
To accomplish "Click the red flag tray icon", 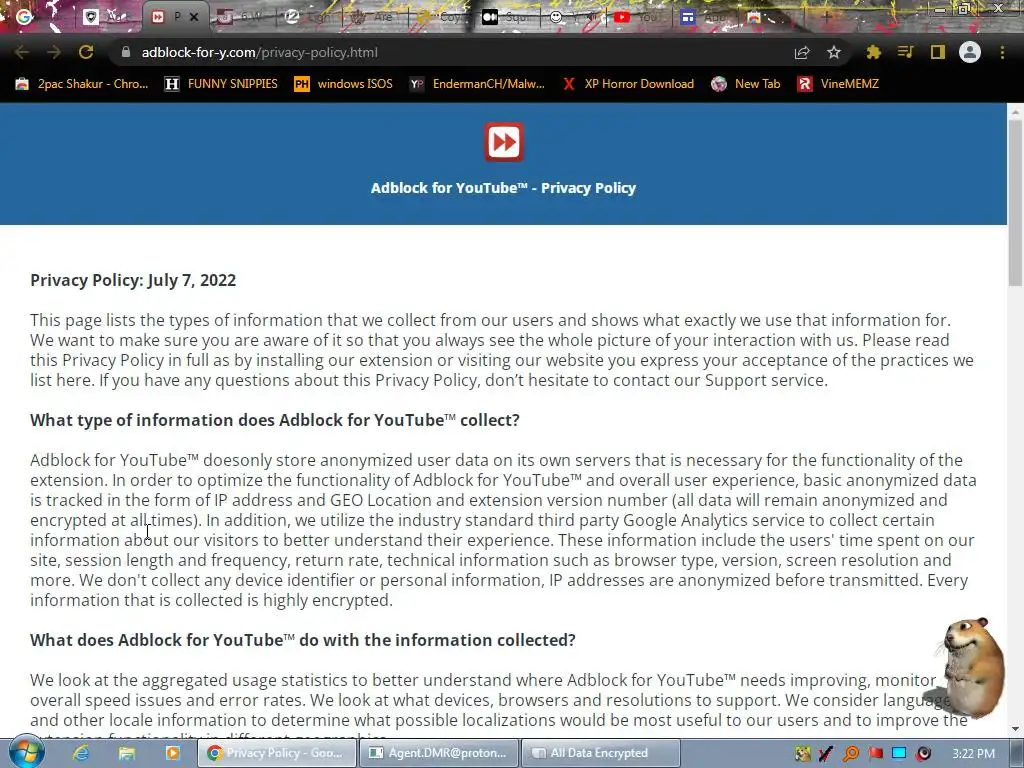I will (875, 754).
